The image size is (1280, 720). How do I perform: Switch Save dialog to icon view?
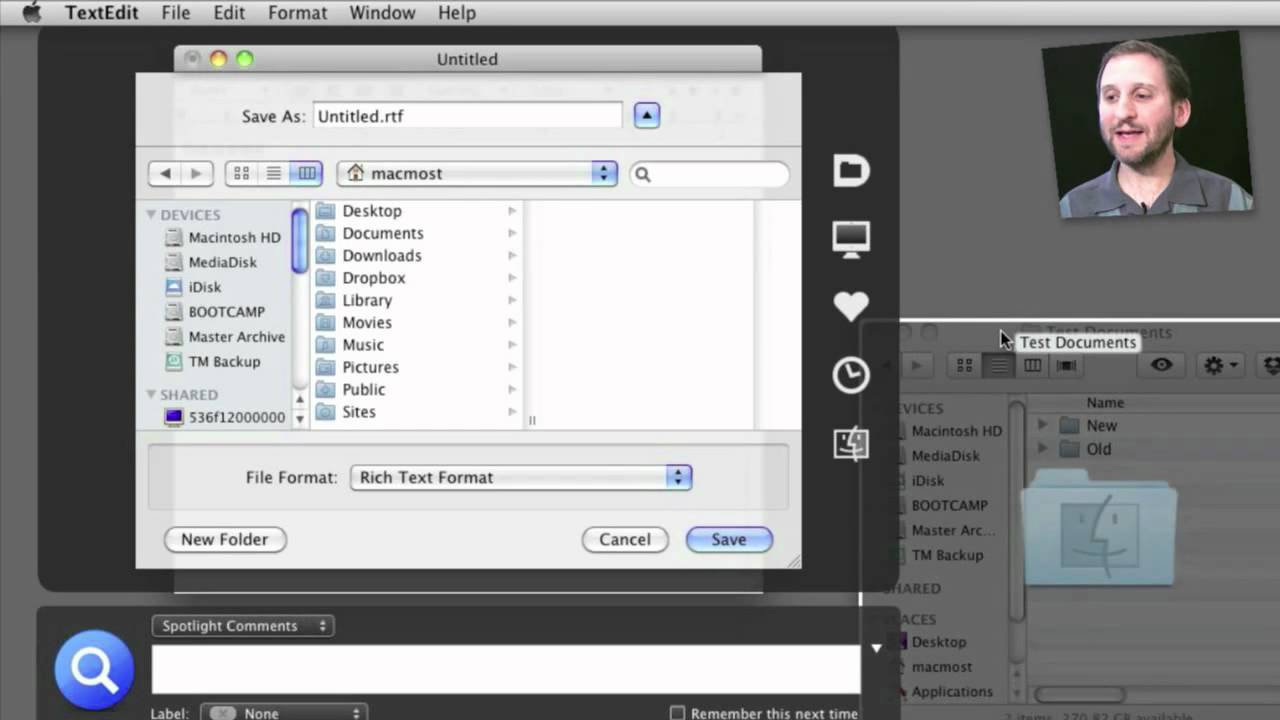pyautogui.click(x=241, y=173)
